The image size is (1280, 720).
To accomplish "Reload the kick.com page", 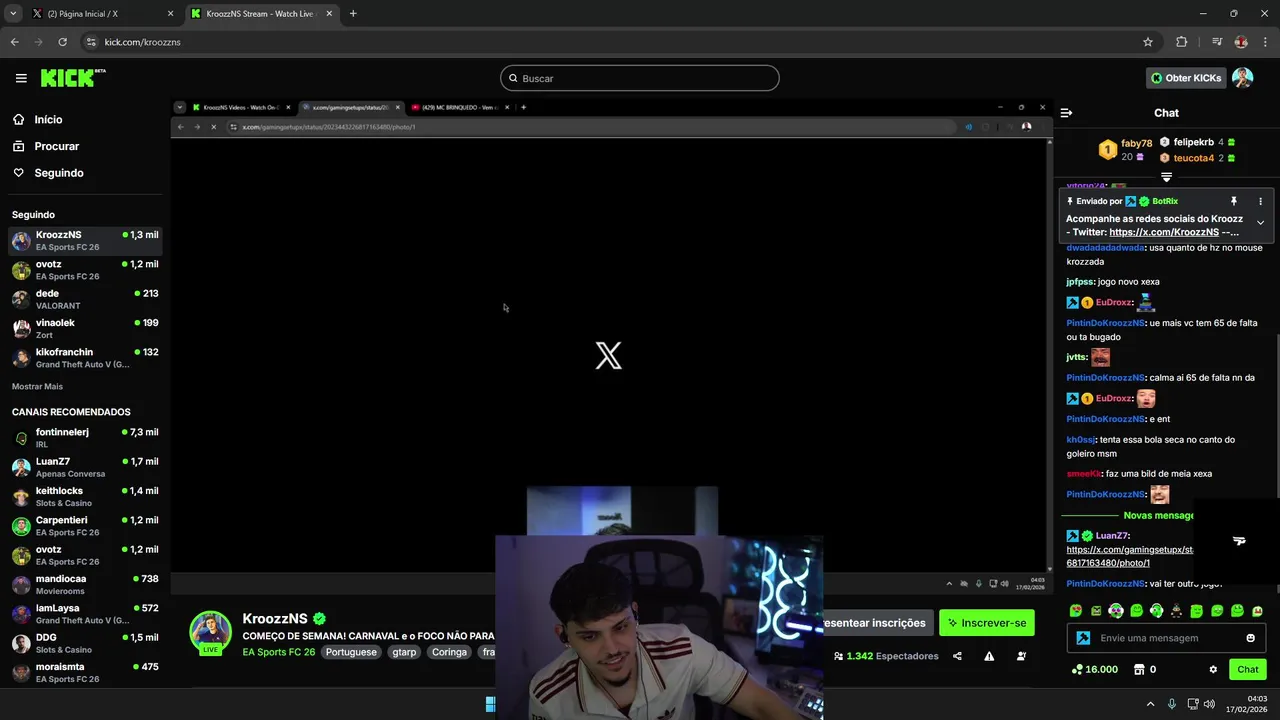I will click(x=62, y=42).
